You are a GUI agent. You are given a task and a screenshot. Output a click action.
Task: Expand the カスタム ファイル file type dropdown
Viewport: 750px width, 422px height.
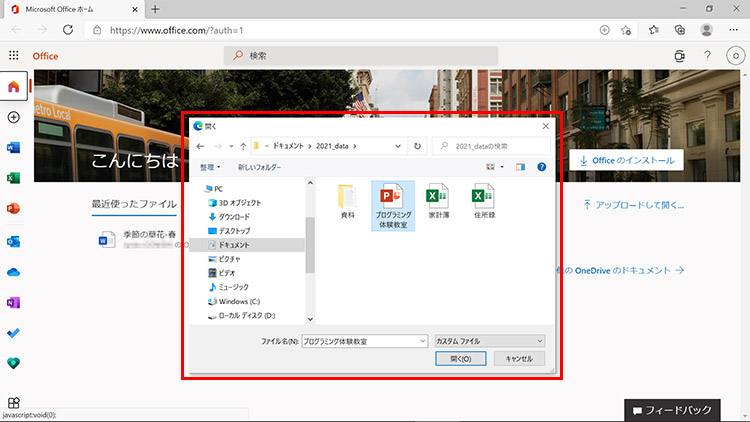tap(490, 340)
